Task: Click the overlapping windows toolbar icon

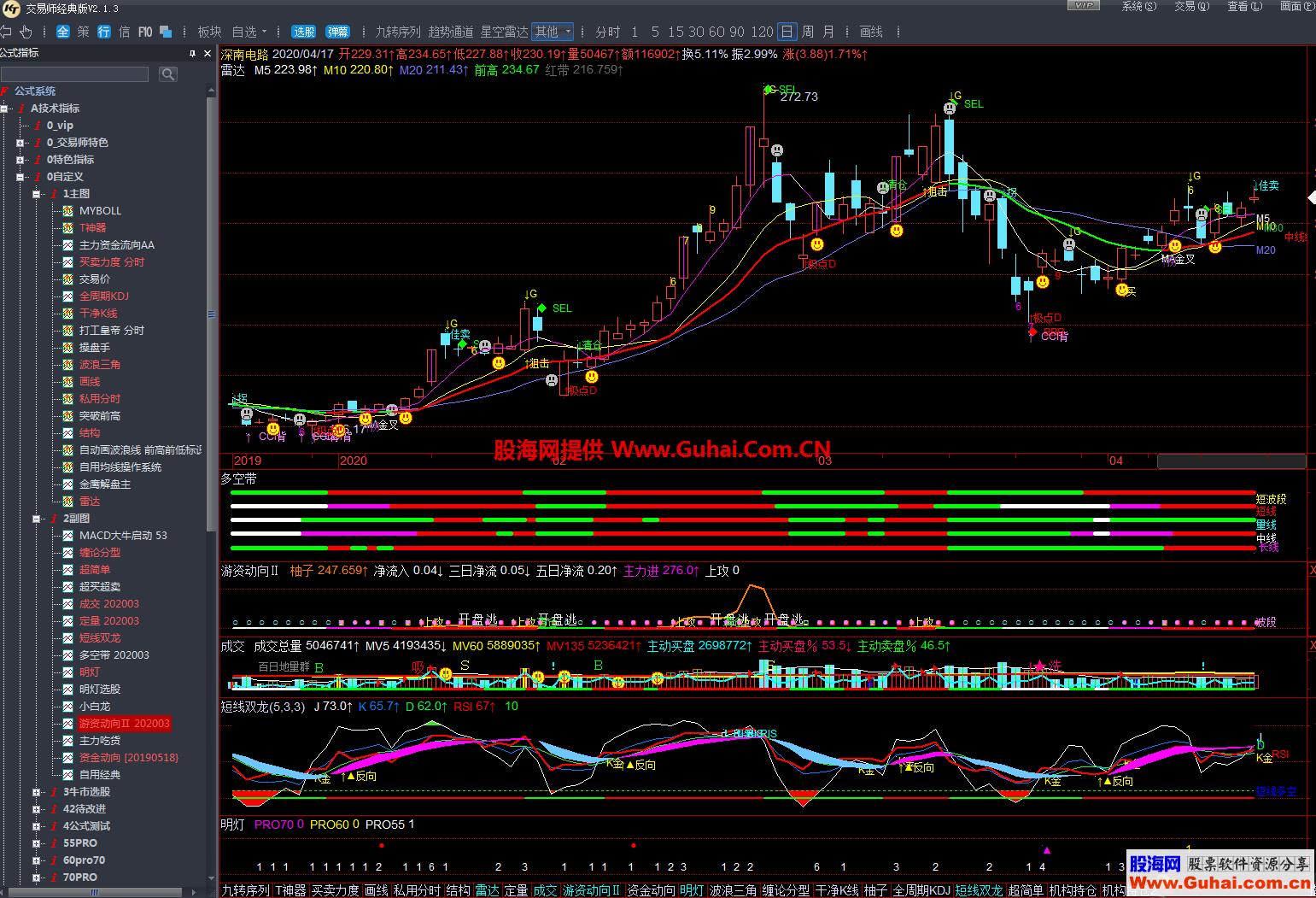Action: pyautogui.click(x=166, y=32)
